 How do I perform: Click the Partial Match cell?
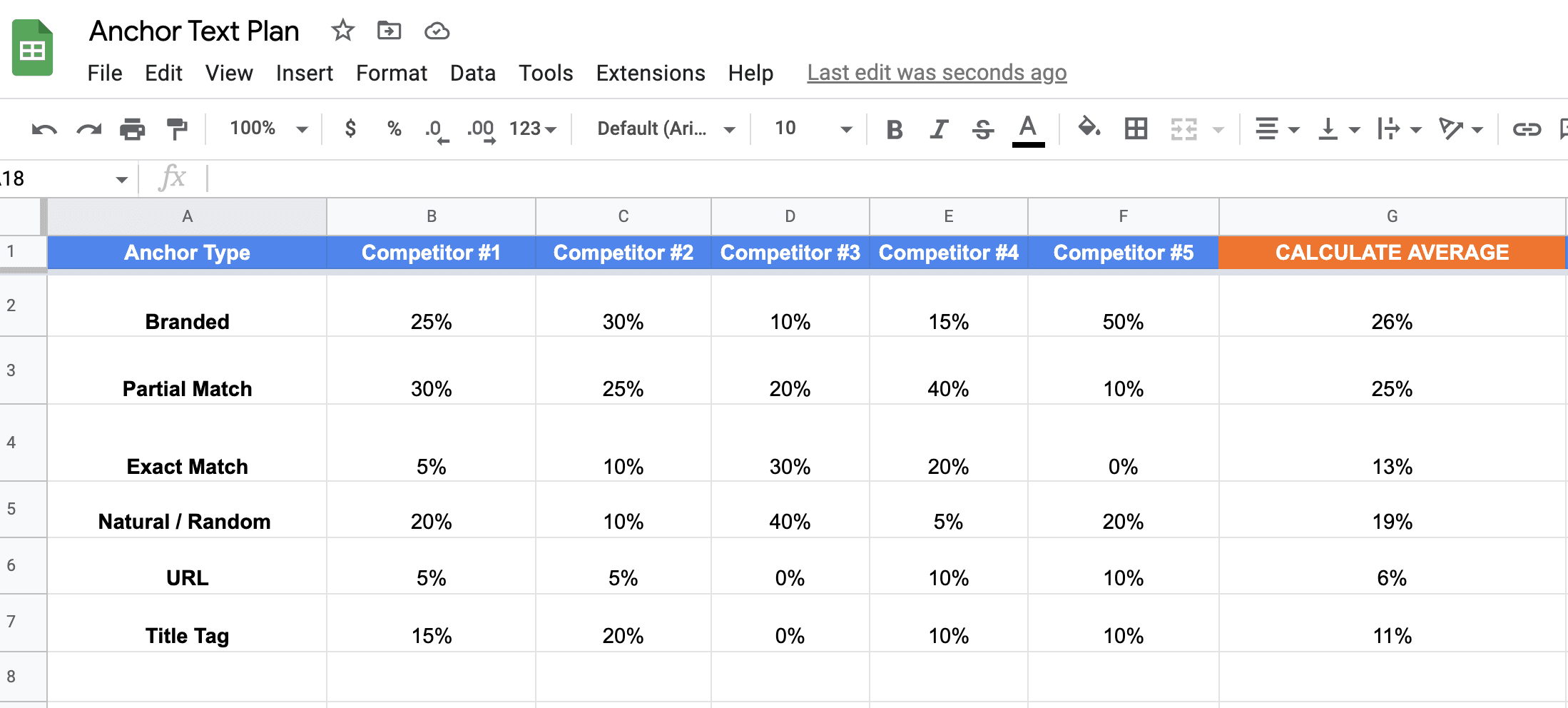click(x=187, y=370)
